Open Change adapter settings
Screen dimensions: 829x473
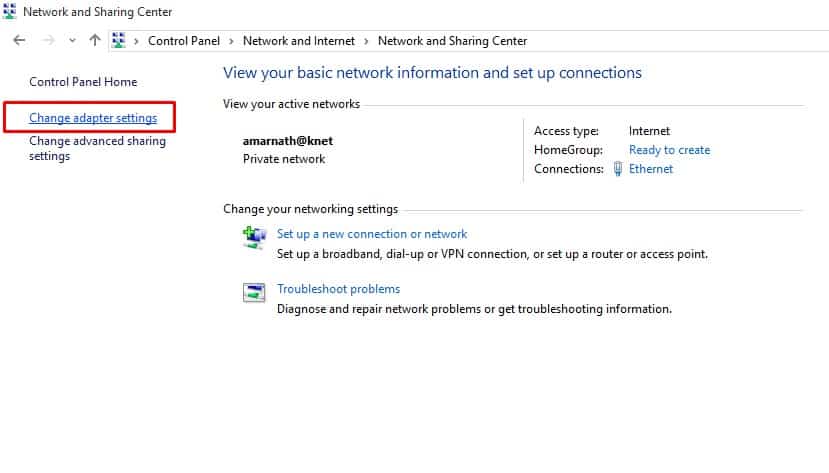93,118
